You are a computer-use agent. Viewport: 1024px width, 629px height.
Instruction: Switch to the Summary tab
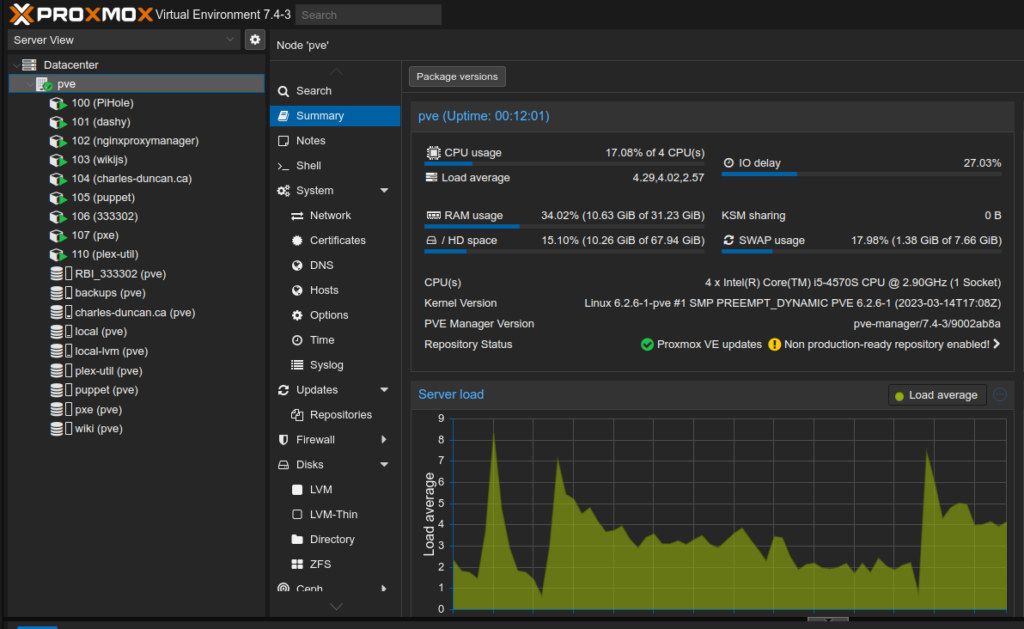click(319, 116)
